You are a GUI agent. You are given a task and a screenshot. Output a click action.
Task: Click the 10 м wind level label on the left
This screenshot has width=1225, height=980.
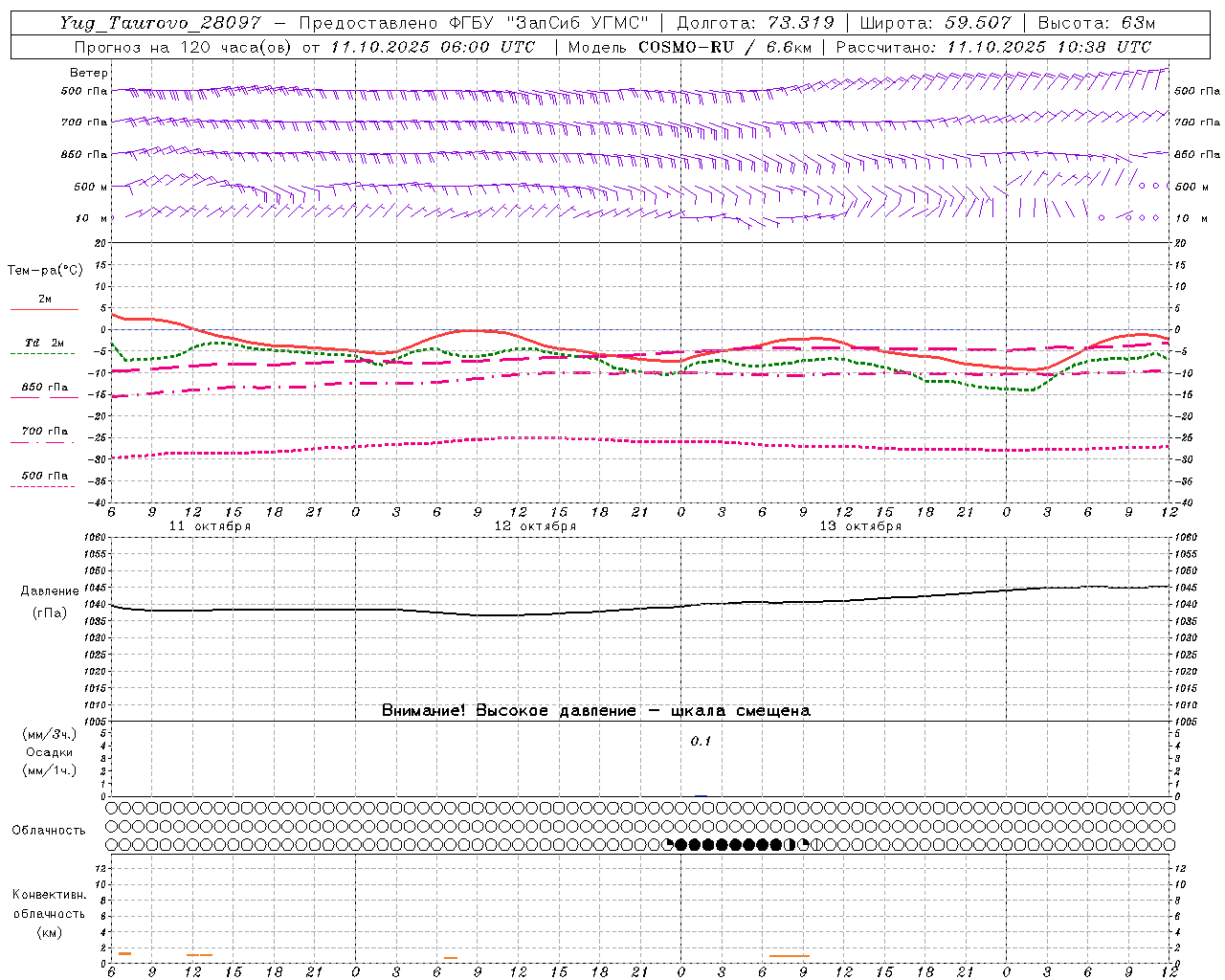click(x=92, y=218)
